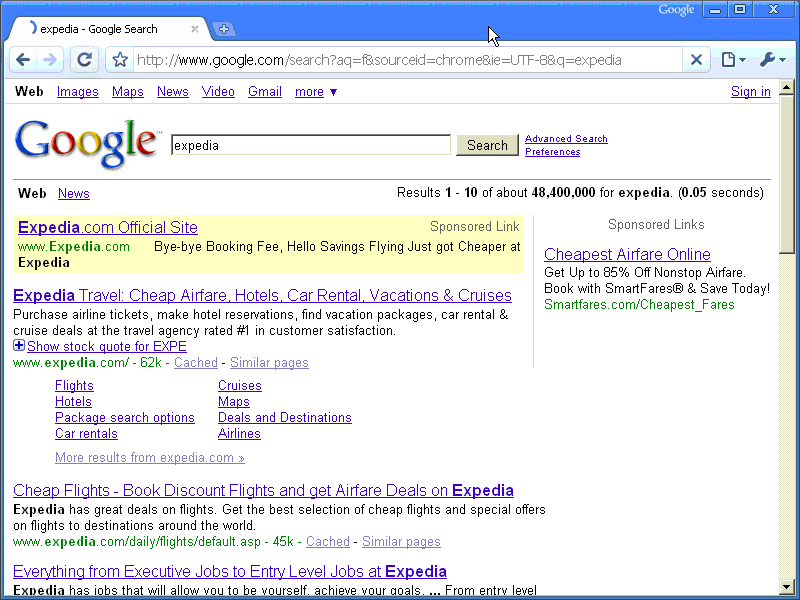Open Similar pages for www.expedia.com/
The width and height of the screenshot is (800, 600).
pos(269,363)
